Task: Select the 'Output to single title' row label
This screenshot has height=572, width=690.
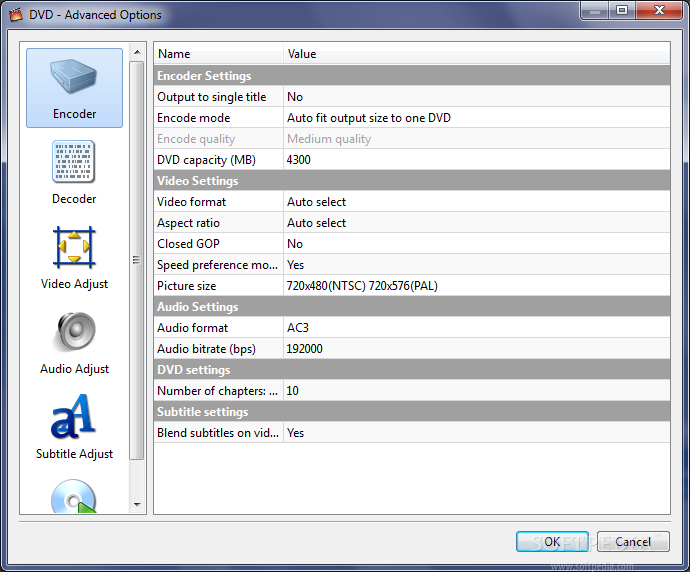Action: tap(212, 97)
